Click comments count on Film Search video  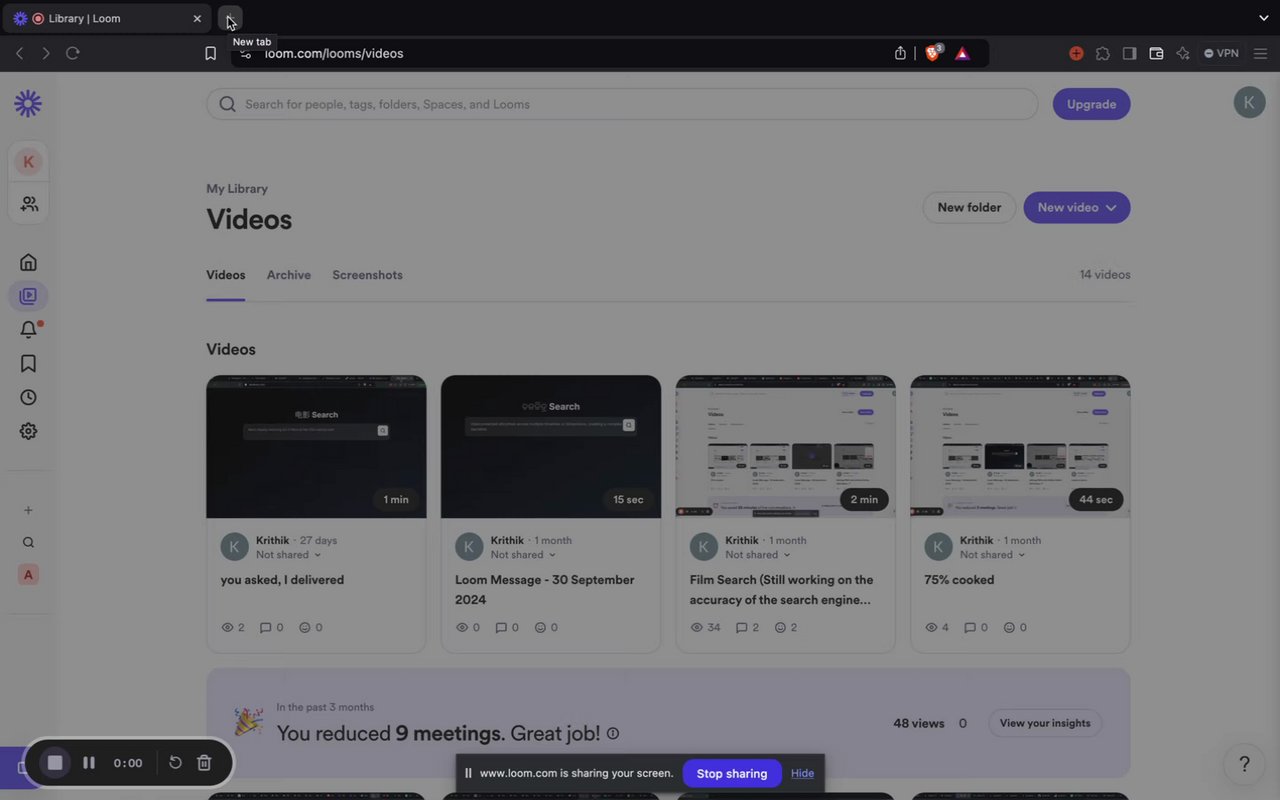(x=747, y=628)
